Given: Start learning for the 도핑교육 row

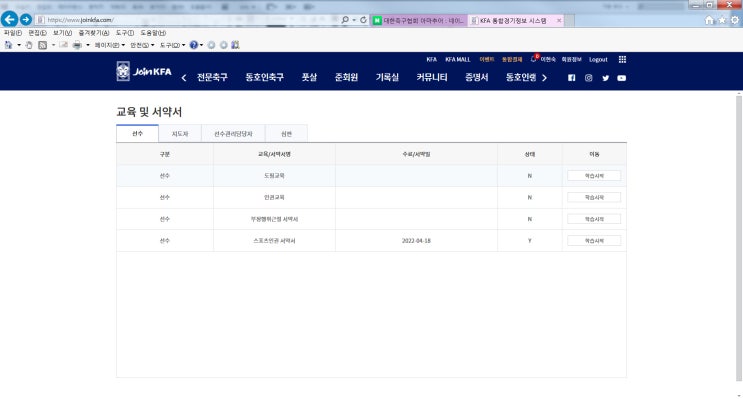Looking at the screenshot, I should pos(594,176).
